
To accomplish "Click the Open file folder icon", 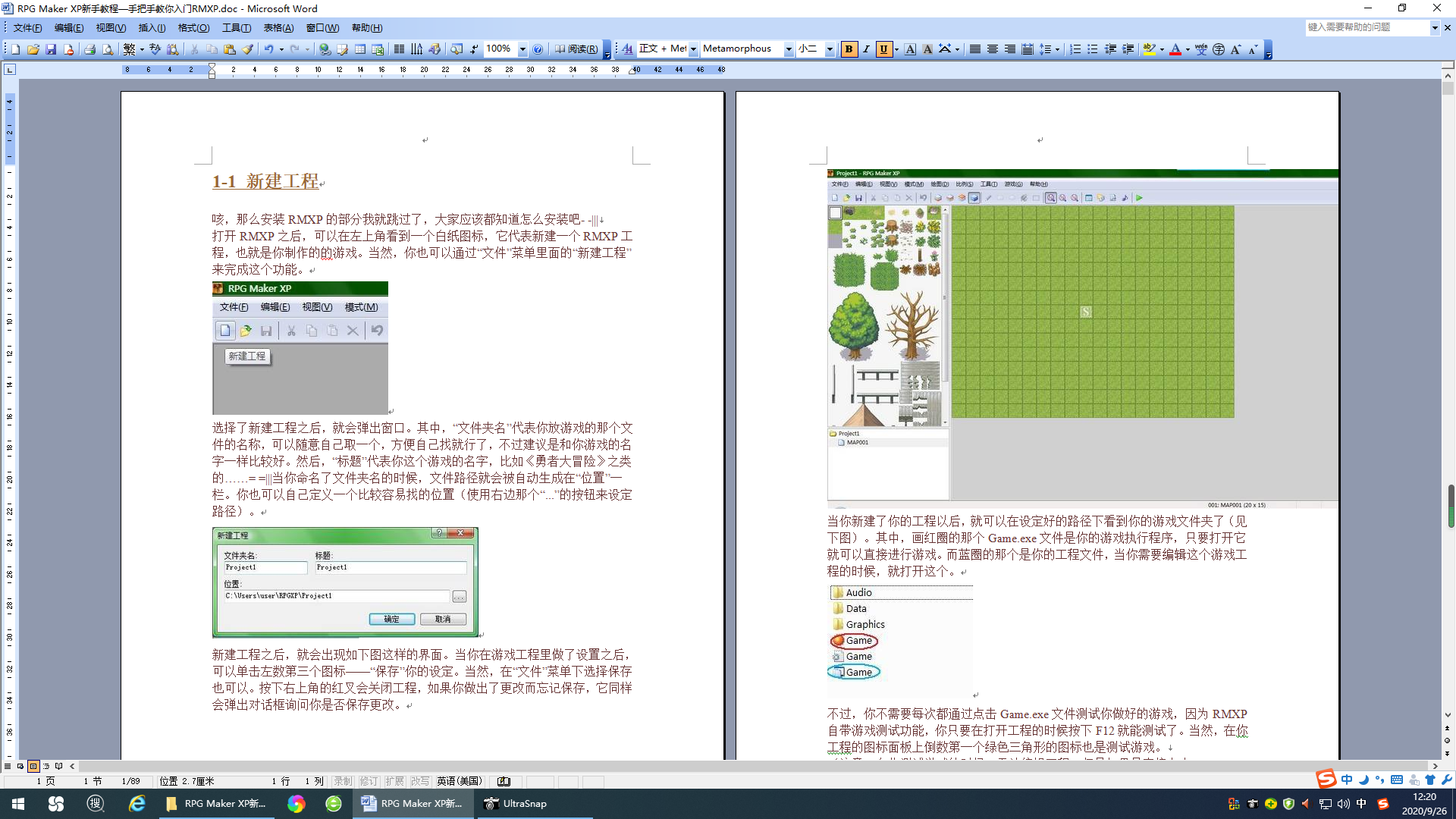I will [x=33, y=49].
